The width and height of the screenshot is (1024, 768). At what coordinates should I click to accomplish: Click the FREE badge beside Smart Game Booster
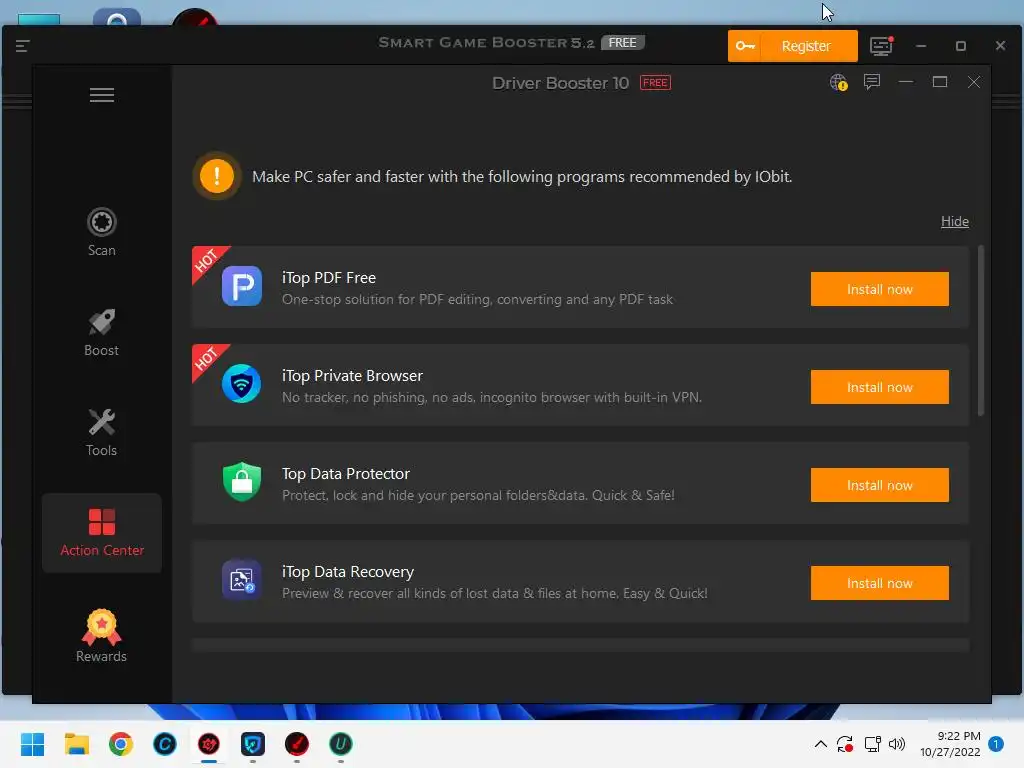pyautogui.click(x=622, y=42)
